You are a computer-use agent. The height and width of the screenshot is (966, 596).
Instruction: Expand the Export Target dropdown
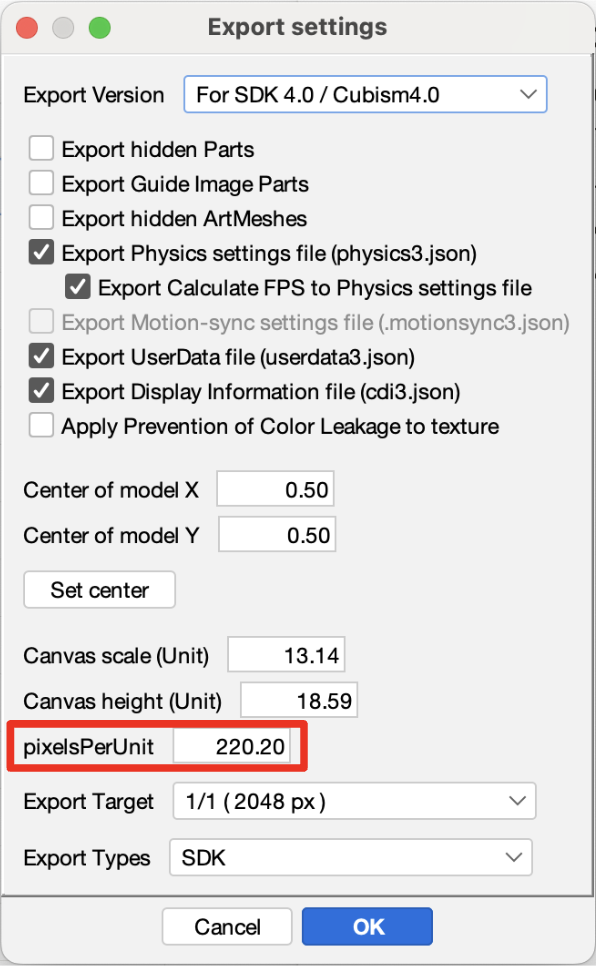pos(354,801)
